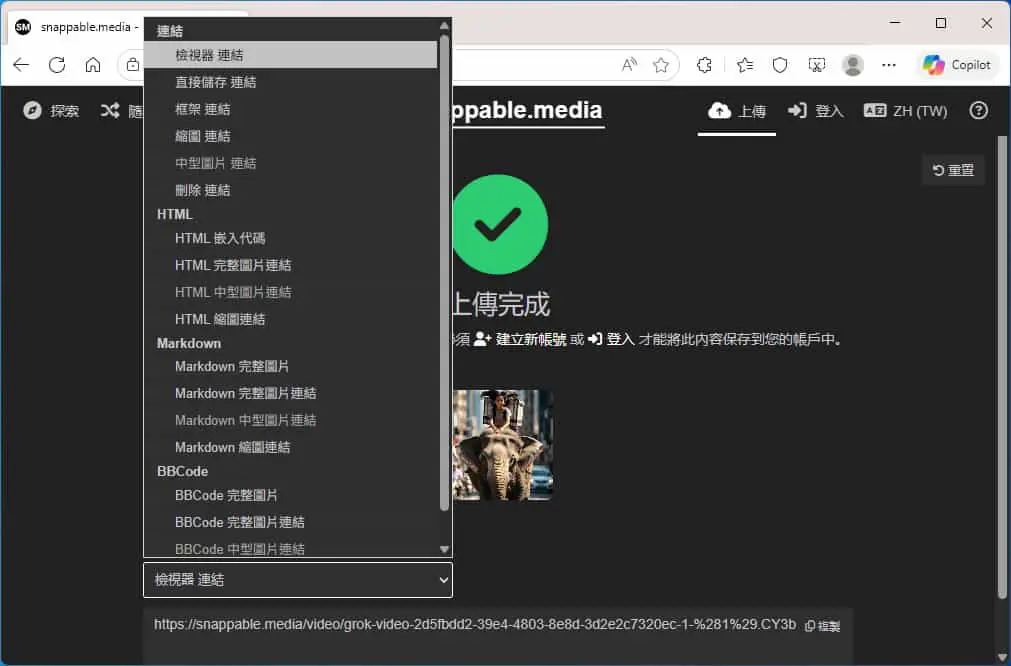
Task: Click dropdown list scroll down arrow
Action: point(444,549)
